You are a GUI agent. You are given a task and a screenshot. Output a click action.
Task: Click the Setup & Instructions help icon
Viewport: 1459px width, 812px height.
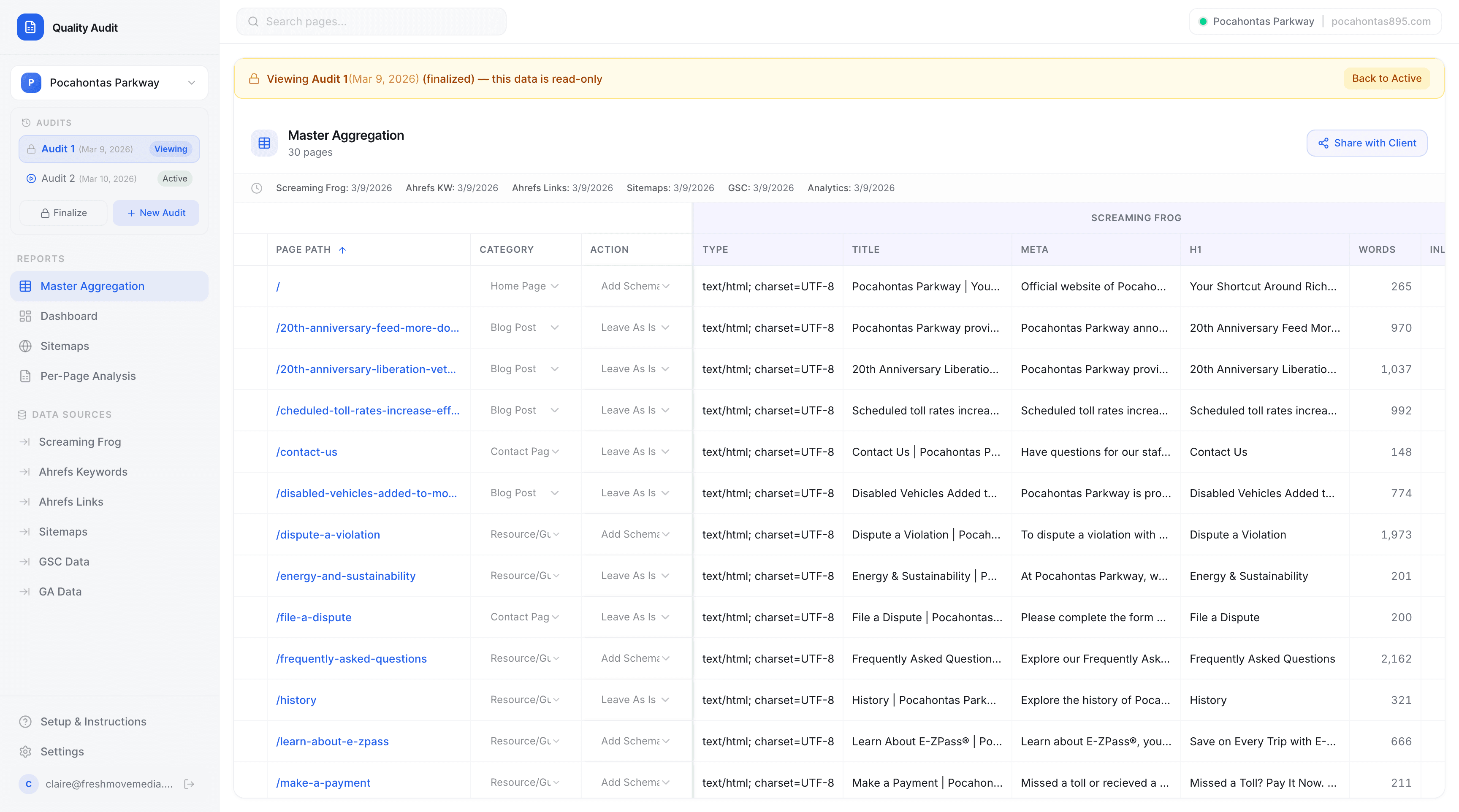[25, 721]
